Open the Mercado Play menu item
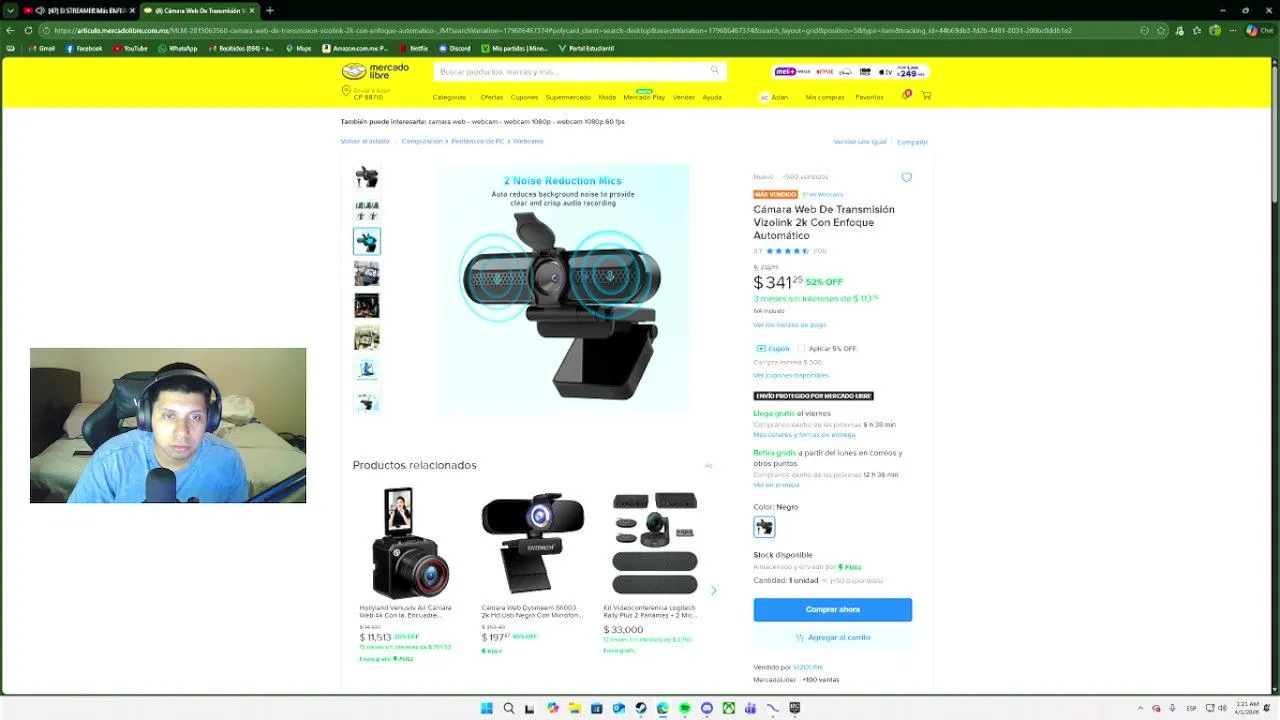The height and width of the screenshot is (720, 1280). pos(644,97)
